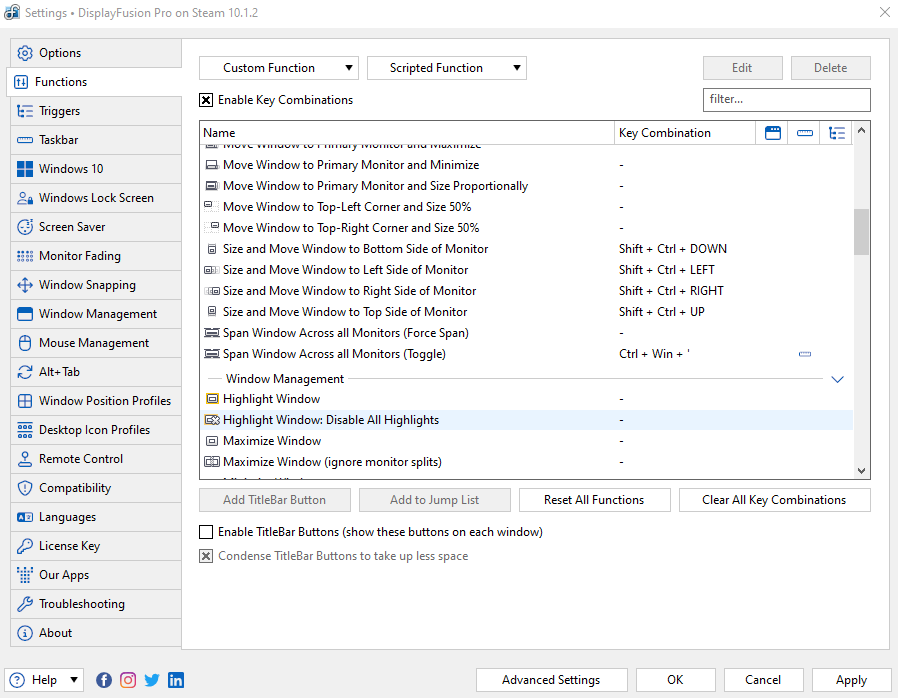
Task: Click the Twitter bird icon
Action: pos(152,680)
